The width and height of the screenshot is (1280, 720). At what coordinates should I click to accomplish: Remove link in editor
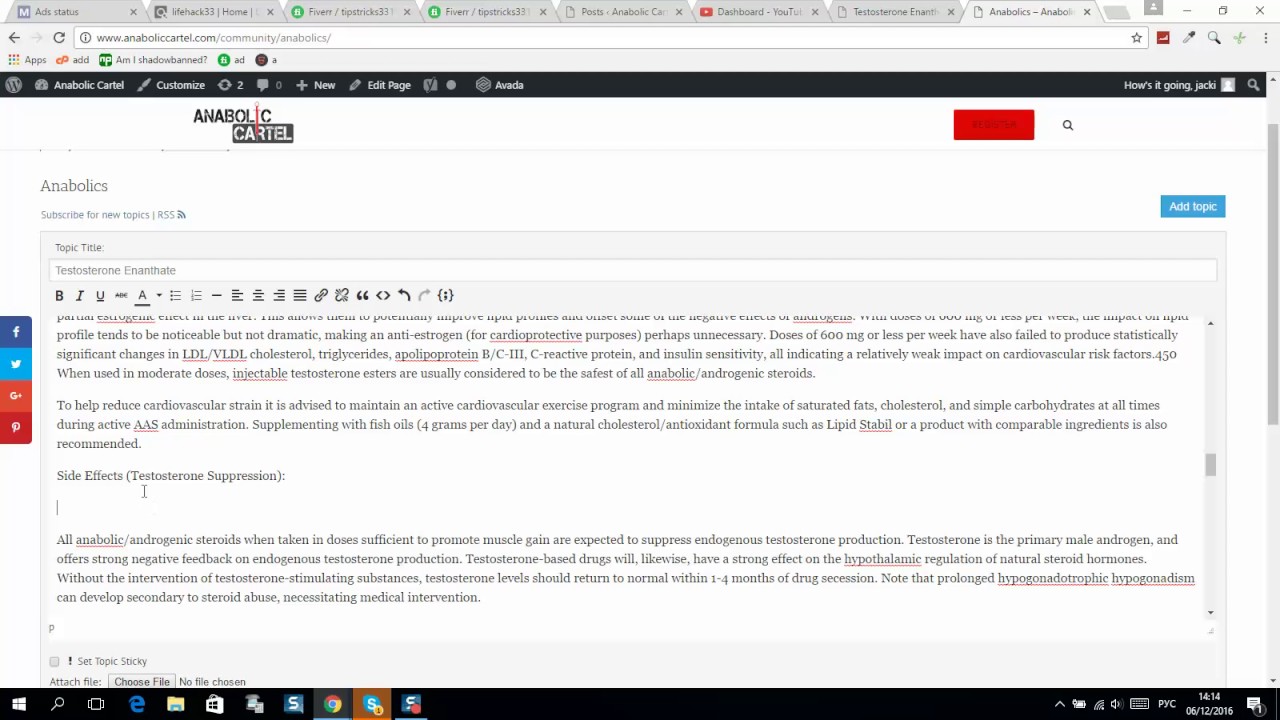point(342,295)
